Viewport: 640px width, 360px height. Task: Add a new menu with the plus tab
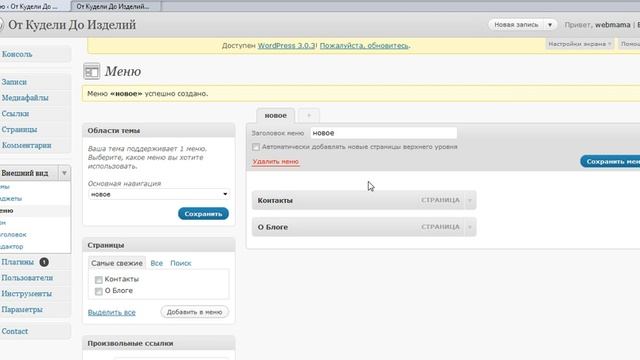coord(309,116)
